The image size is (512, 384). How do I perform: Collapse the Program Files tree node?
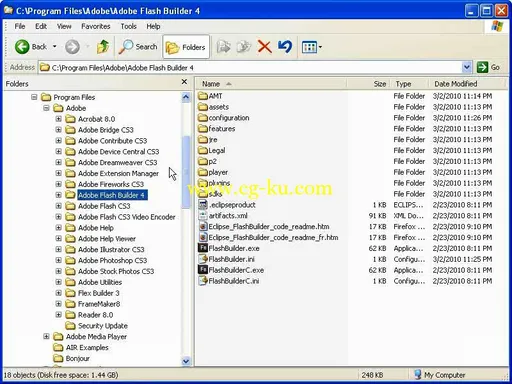point(34,97)
